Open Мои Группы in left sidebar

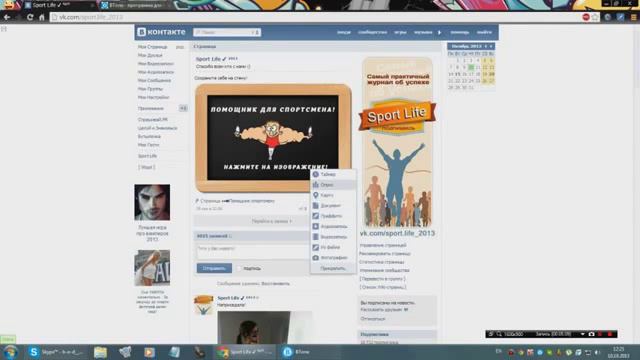pyautogui.click(x=150, y=89)
